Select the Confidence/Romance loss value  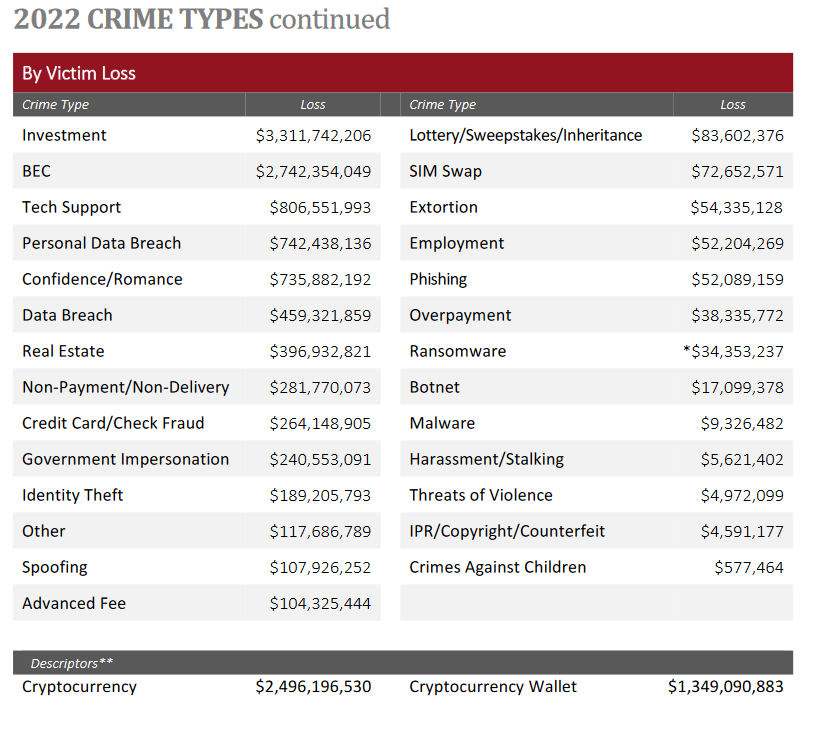tap(320, 279)
